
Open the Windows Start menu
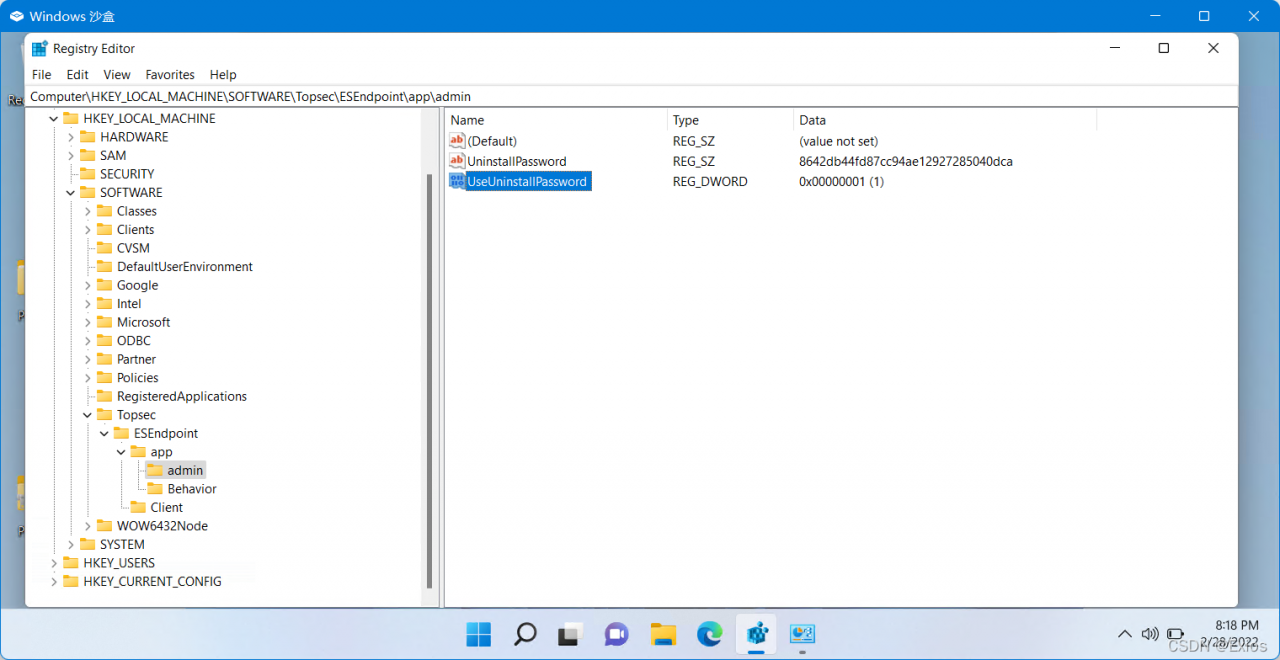479,634
